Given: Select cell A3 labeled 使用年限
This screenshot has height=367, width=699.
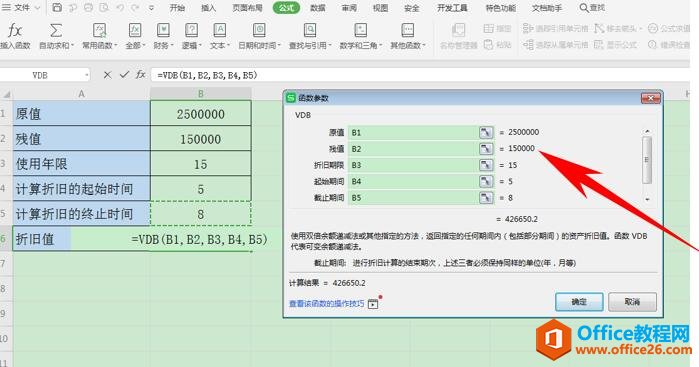Looking at the screenshot, I should click(82, 164).
